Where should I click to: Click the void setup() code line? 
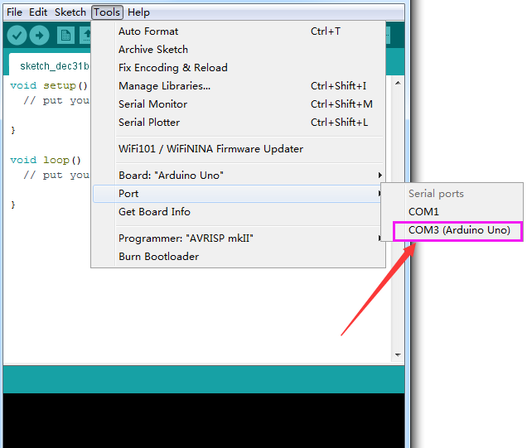[x=49, y=86]
